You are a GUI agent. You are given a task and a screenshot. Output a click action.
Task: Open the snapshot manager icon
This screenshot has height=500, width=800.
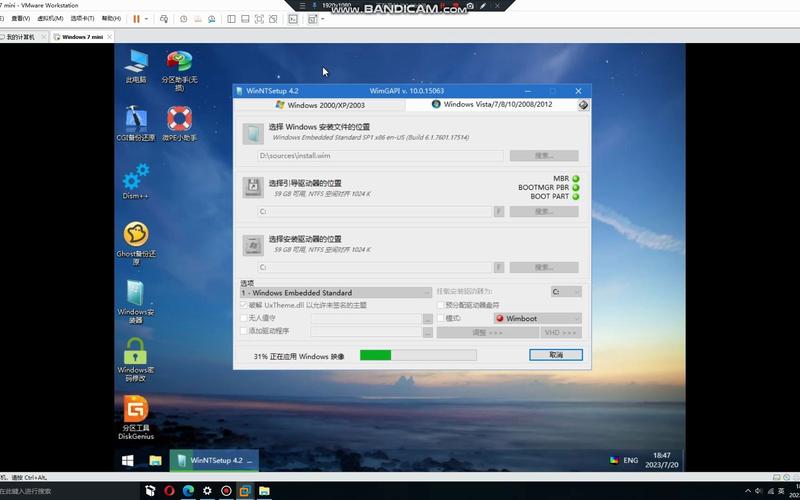pyautogui.click(x=211, y=19)
